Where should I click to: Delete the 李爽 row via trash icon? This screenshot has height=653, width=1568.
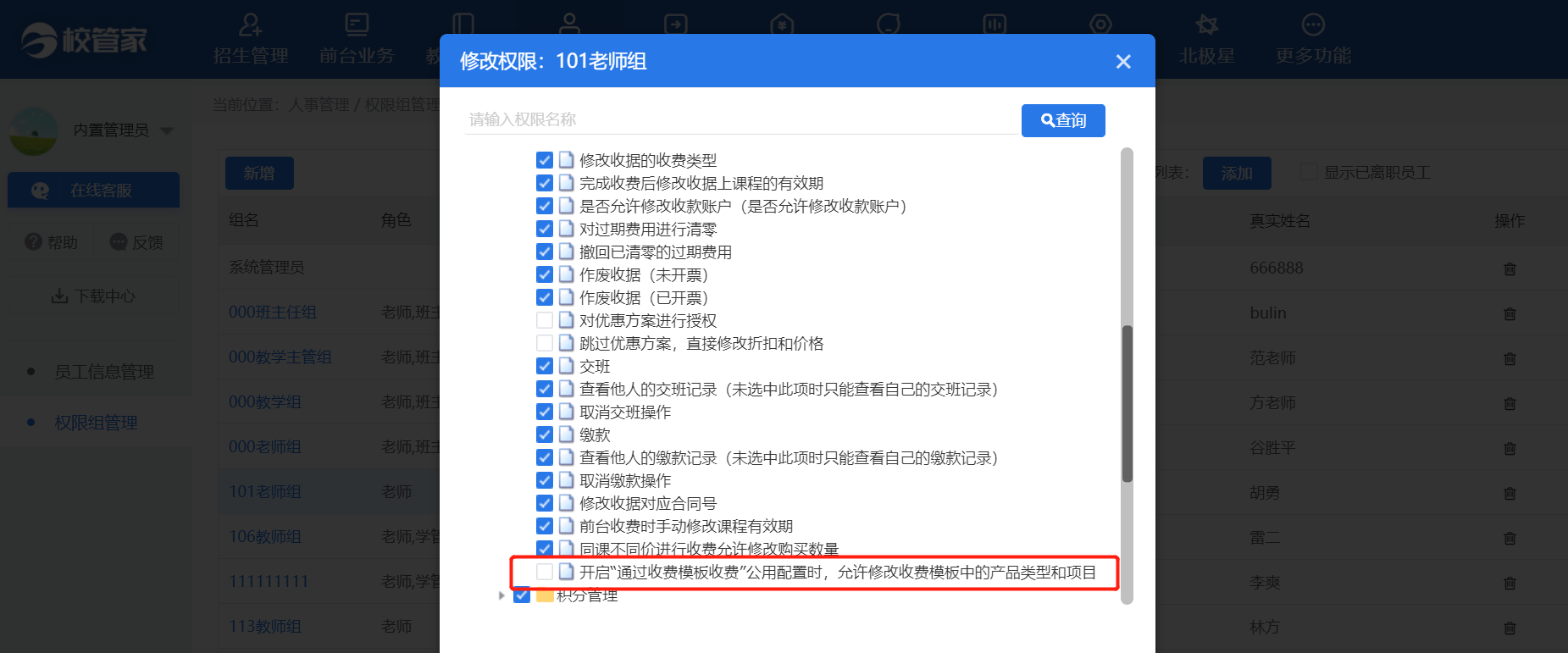[x=1510, y=583]
